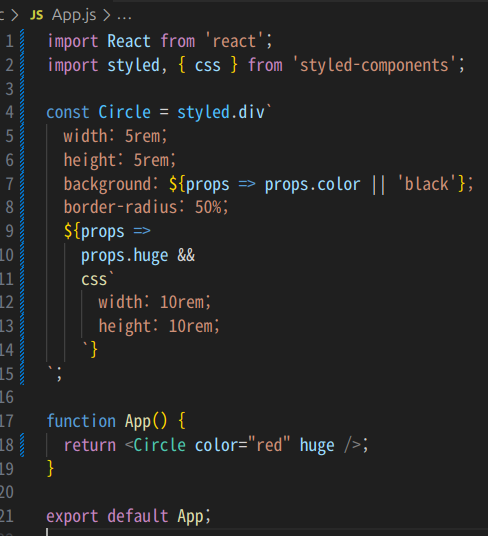
Task: Click line number 7 in the gutter
Action: (x=10, y=184)
